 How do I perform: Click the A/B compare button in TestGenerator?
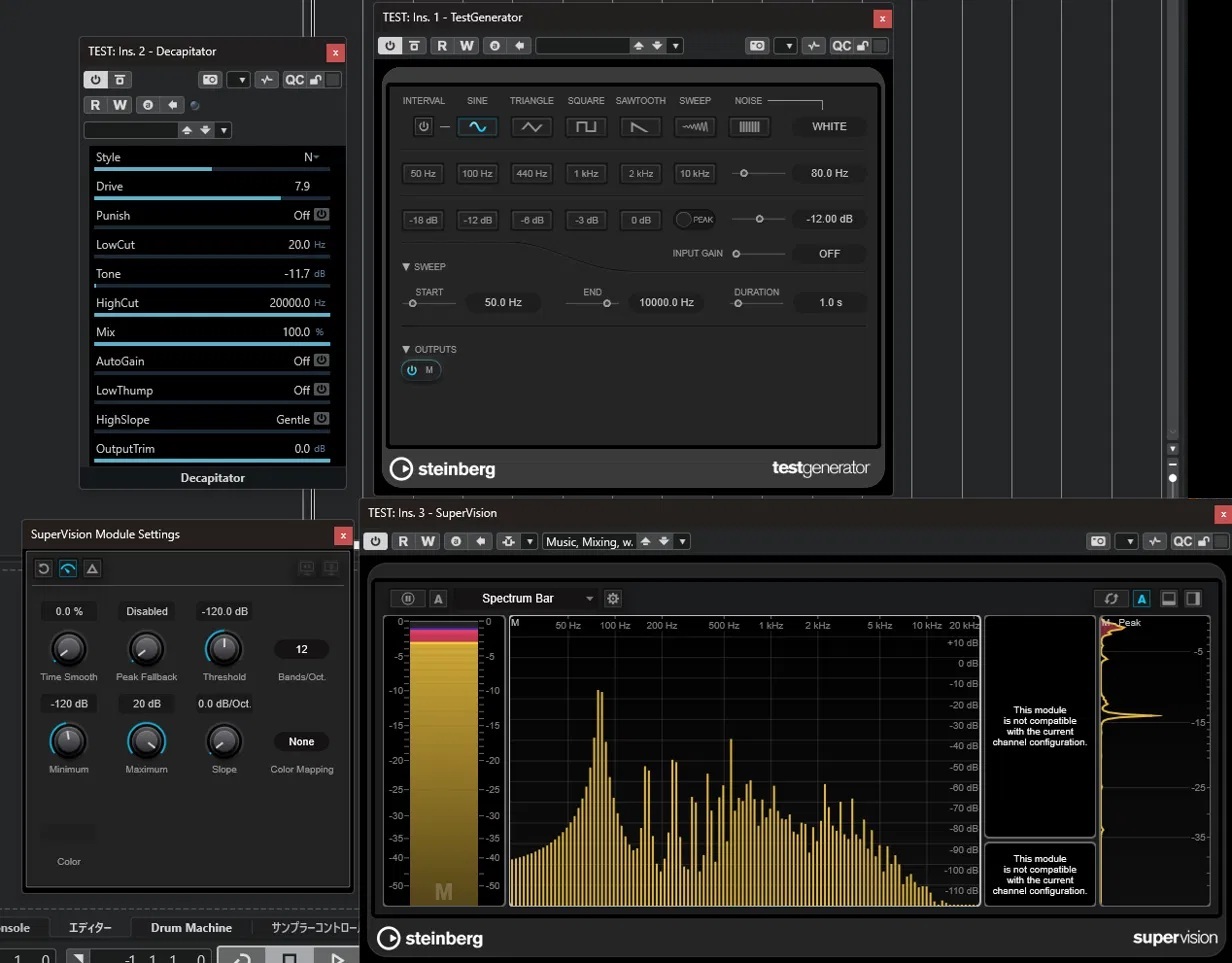click(494, 45)
